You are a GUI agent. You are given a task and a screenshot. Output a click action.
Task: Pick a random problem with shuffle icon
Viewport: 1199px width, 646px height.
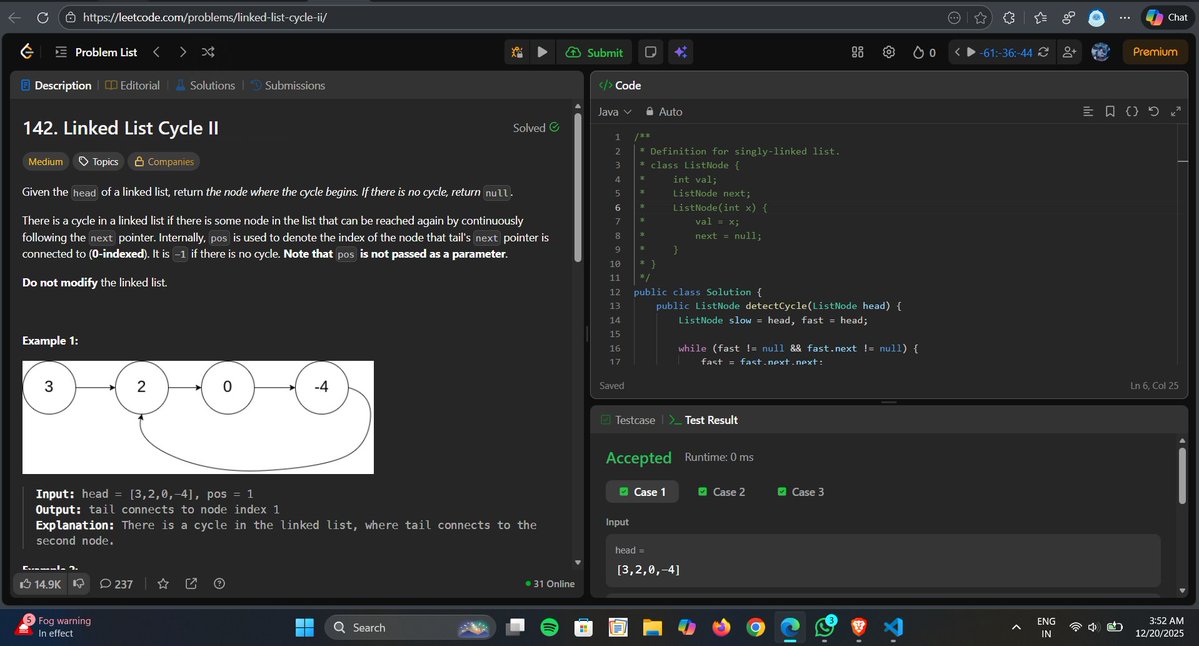(208, 52)
